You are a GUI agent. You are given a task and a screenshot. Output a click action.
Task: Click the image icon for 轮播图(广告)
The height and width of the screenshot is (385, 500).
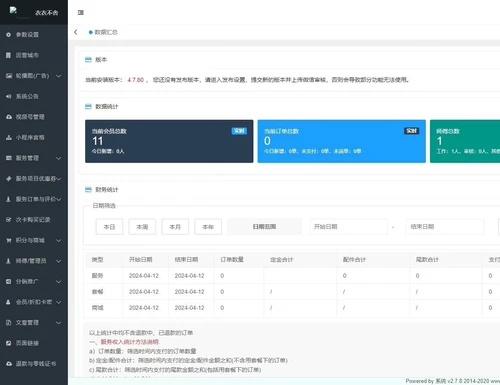tap(9, 76)
